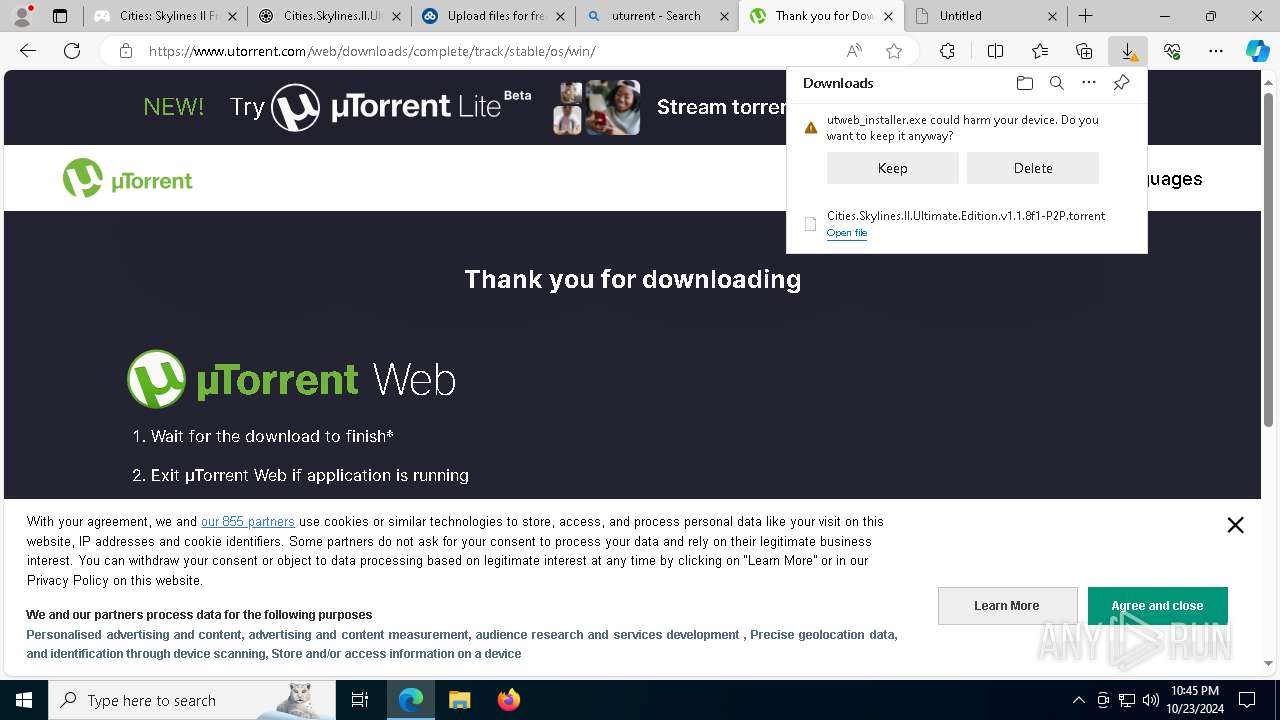Open the Favorites list icon
Screen dimensions: 1280x720
tap(1040, 51)
